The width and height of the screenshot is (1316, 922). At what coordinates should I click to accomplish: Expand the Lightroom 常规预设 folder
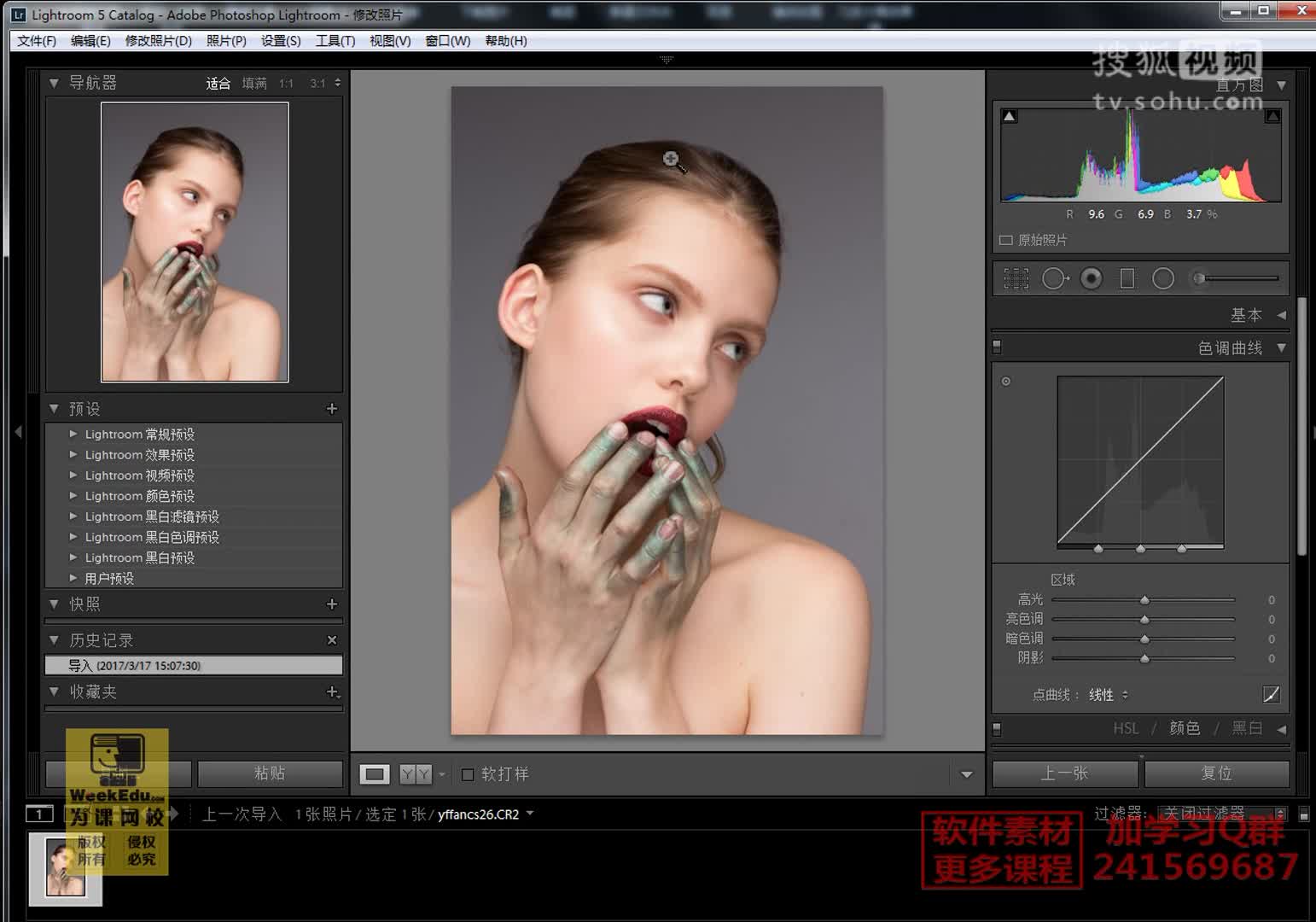click(73, 435)
